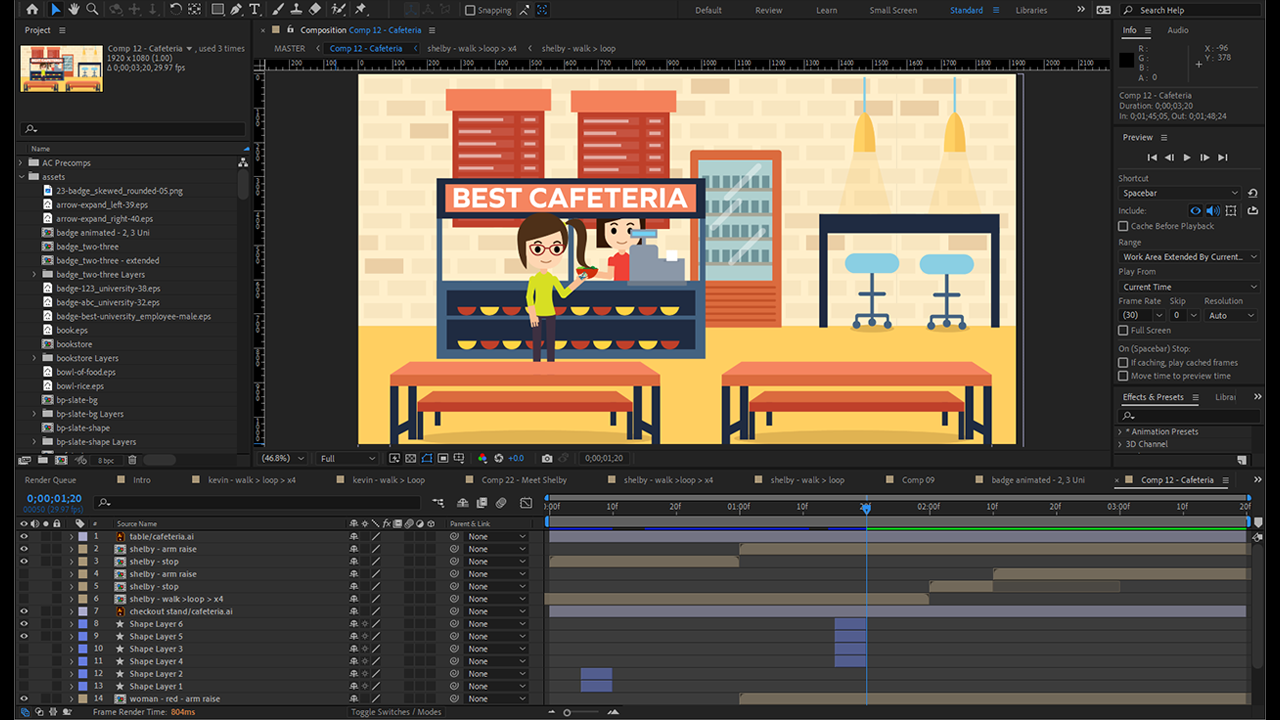Screen dimensions: 1280x720
Task: Open the viewer resolution dropdown set to Full
Action: 346,458
